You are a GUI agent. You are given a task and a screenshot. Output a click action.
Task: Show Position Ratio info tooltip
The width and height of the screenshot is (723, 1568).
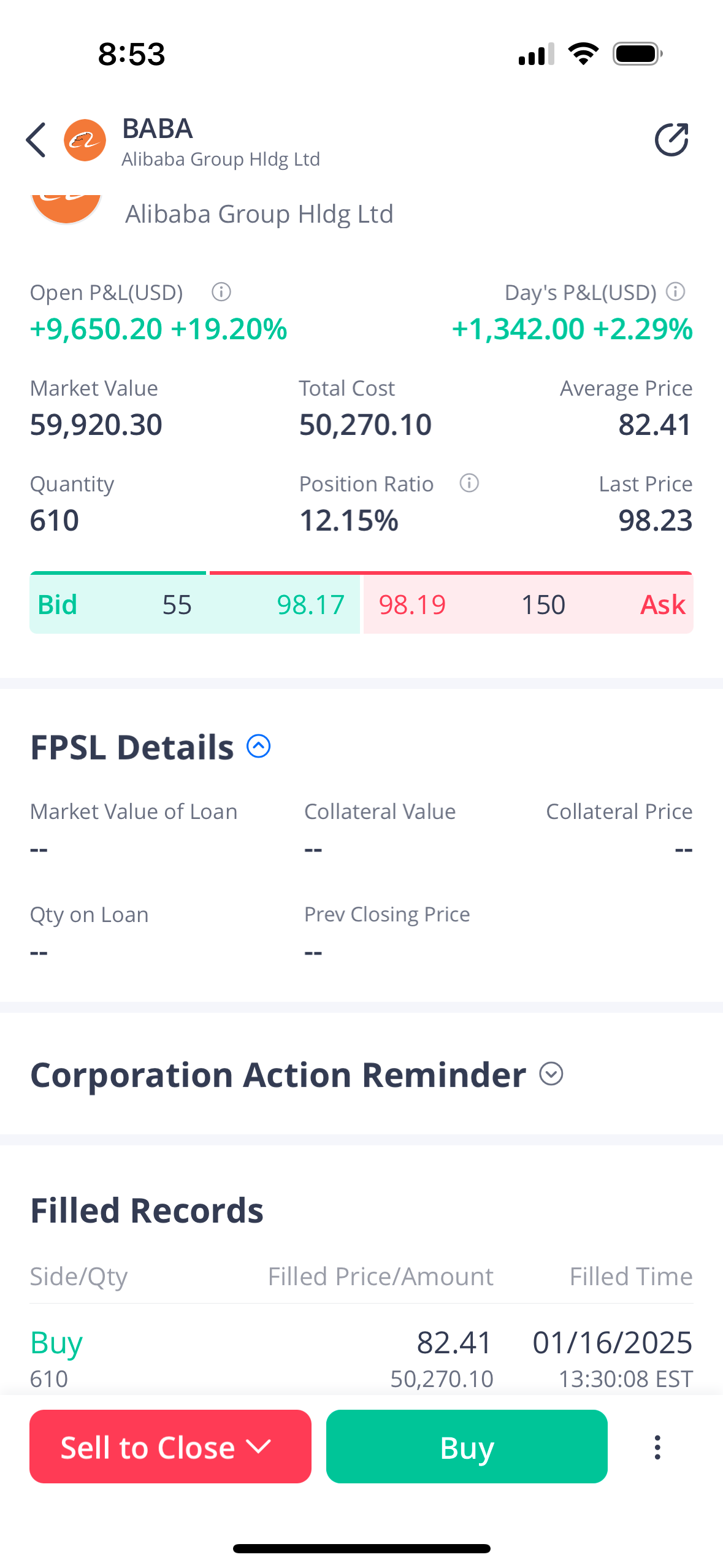(469, 483)
